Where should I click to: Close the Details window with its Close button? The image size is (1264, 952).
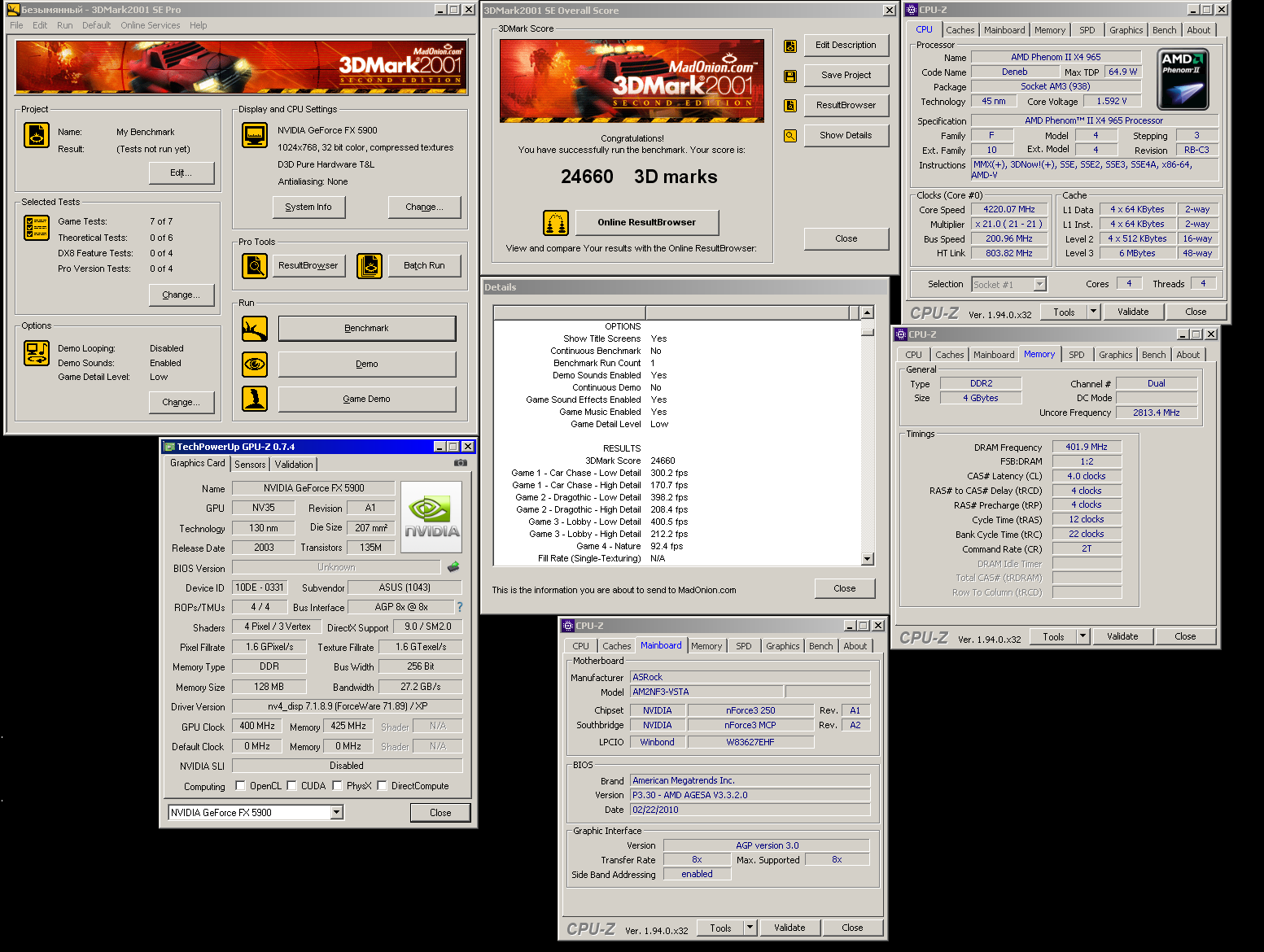(845, 588)
